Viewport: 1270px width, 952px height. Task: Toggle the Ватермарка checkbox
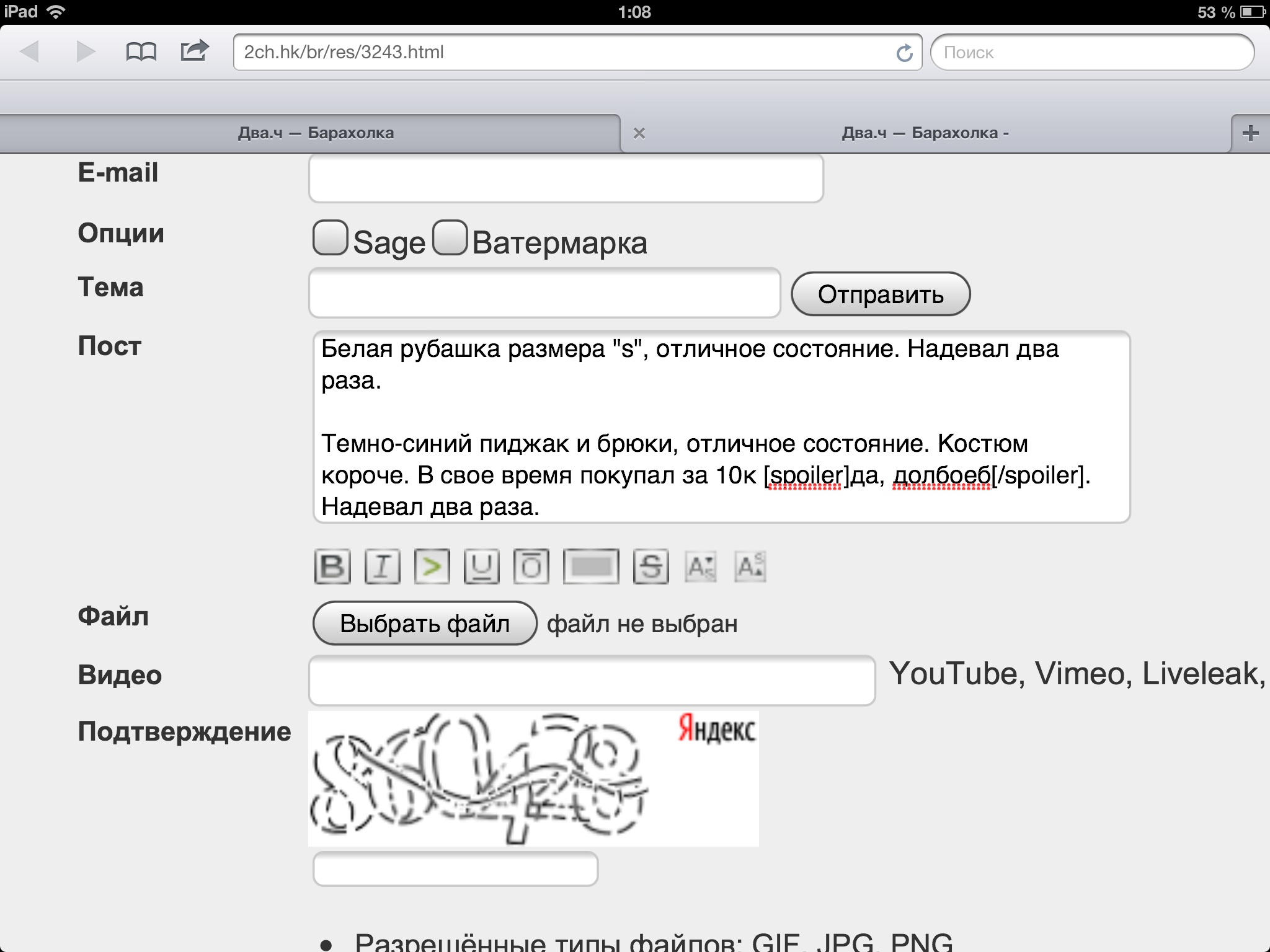(x=450, y=238)
